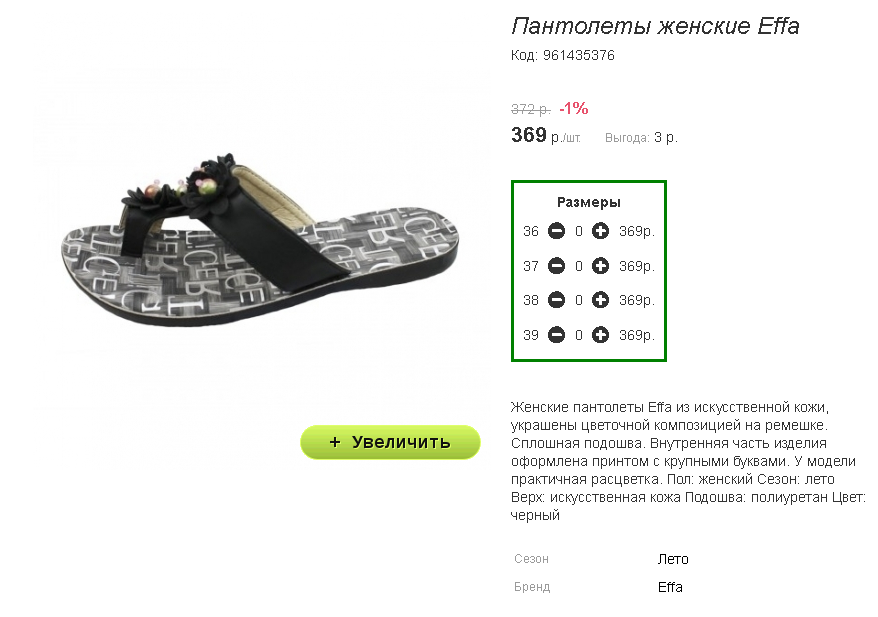Click the -1% discount label
This screenshot has width=878, height=617.
coord(574,108)
